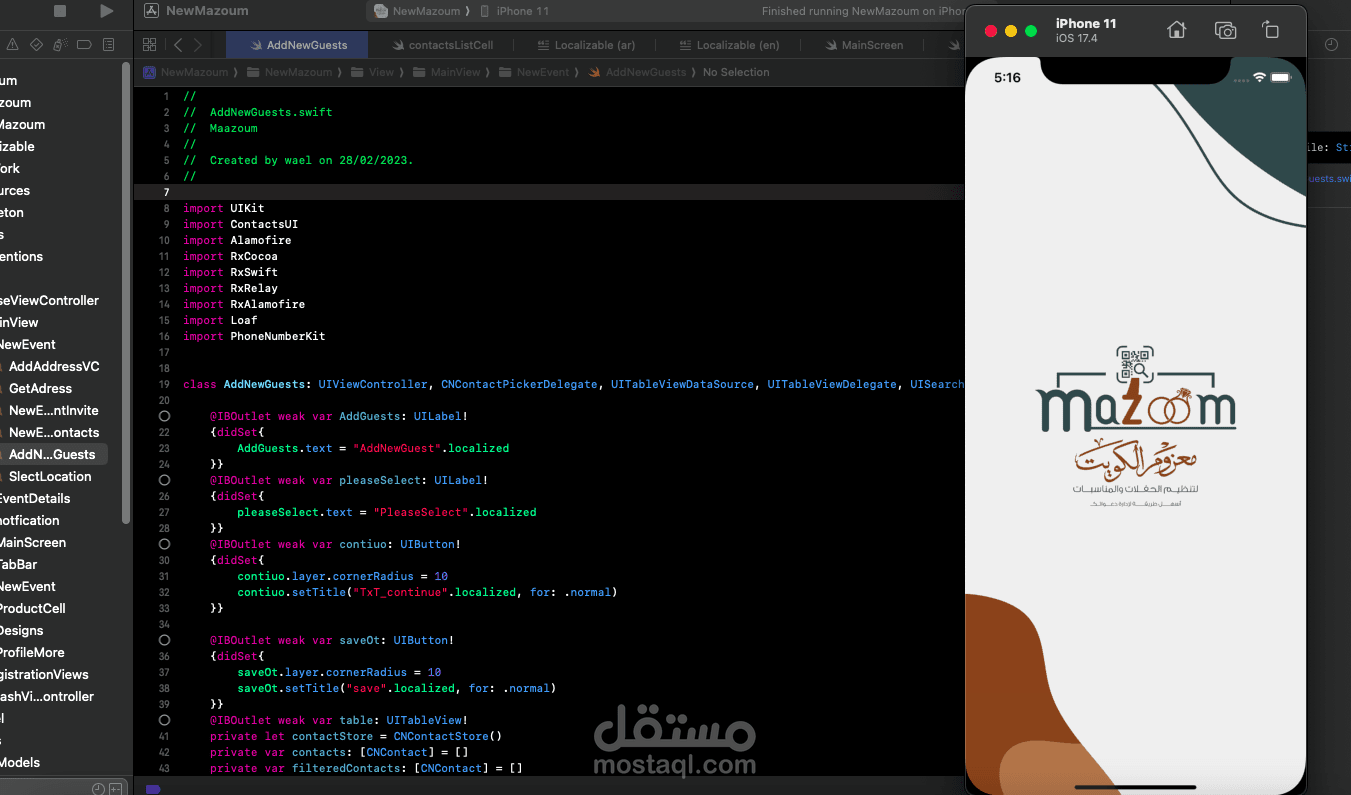
Task: Go forward in editor history
Action: pyautogui.click(x=198, y=45)
